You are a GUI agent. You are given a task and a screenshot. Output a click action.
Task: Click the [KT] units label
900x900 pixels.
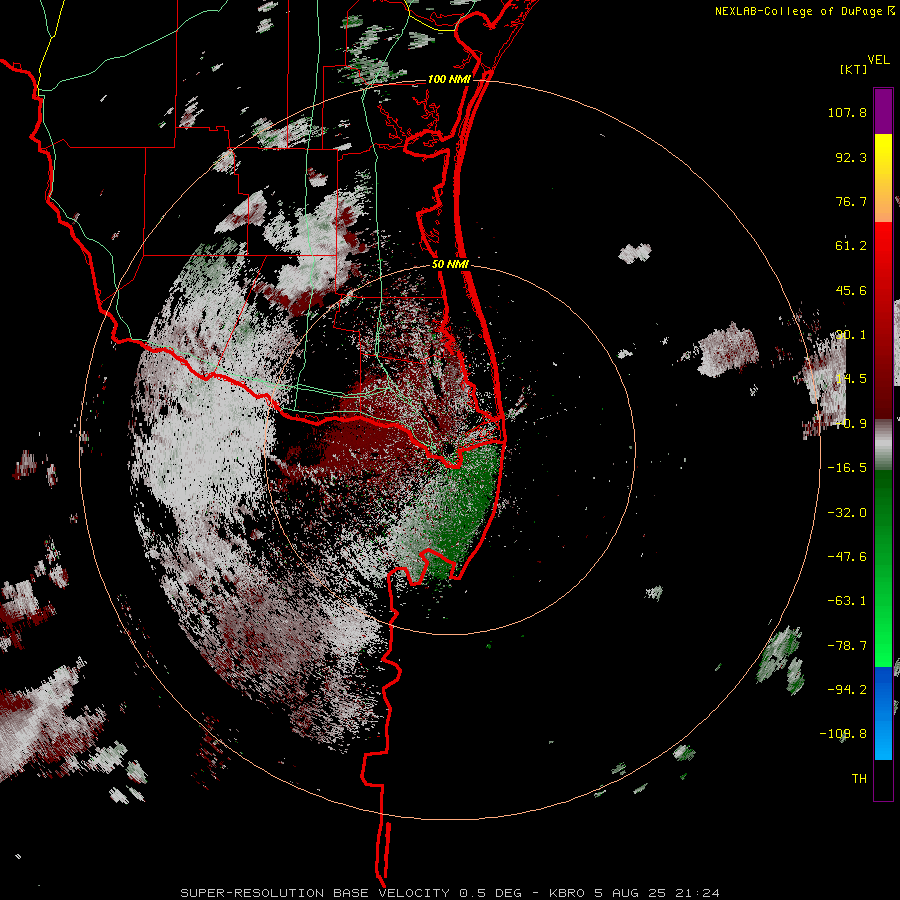(854, 69)
